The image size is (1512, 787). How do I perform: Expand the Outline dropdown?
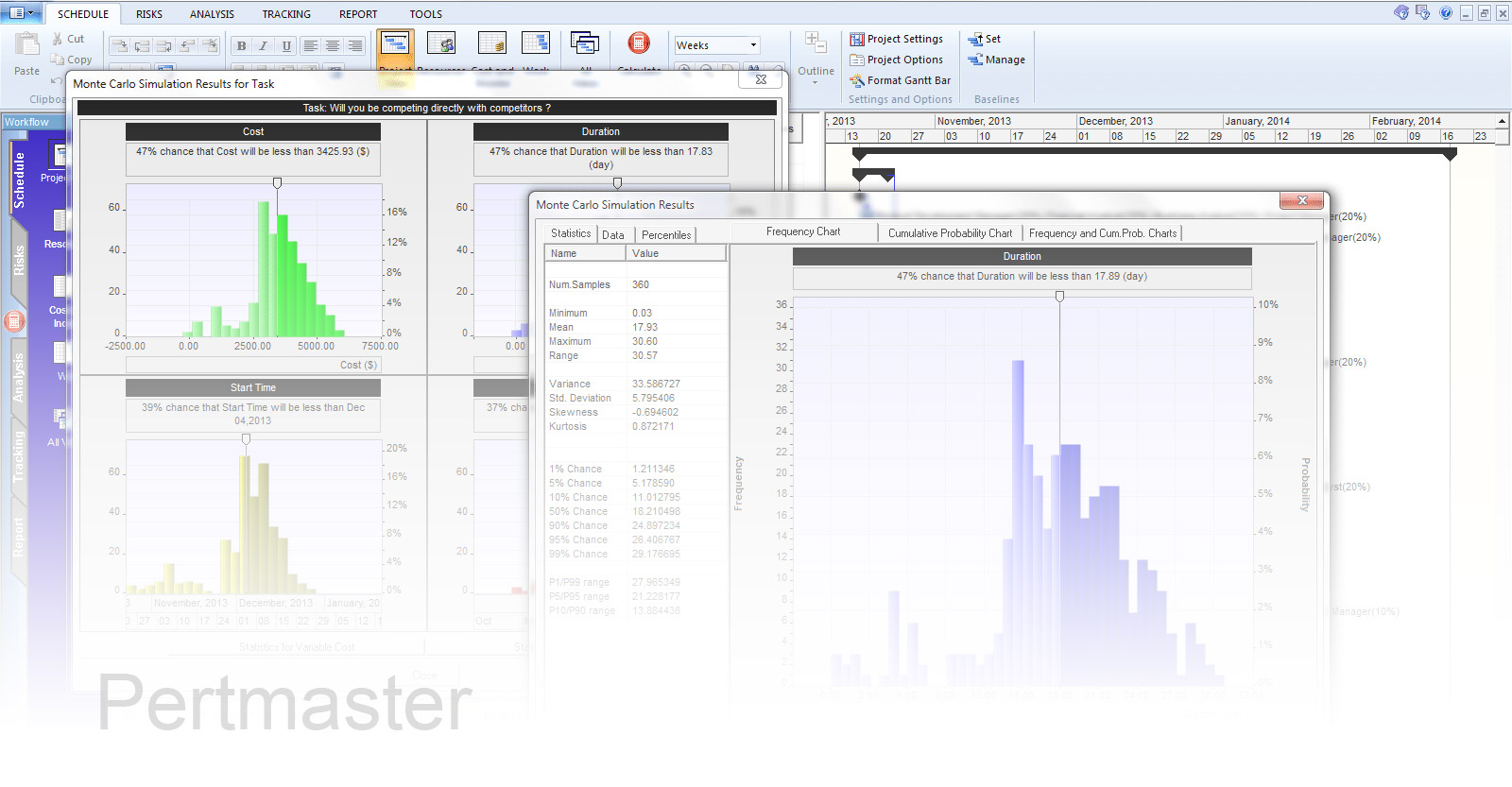tap(815, 82)
